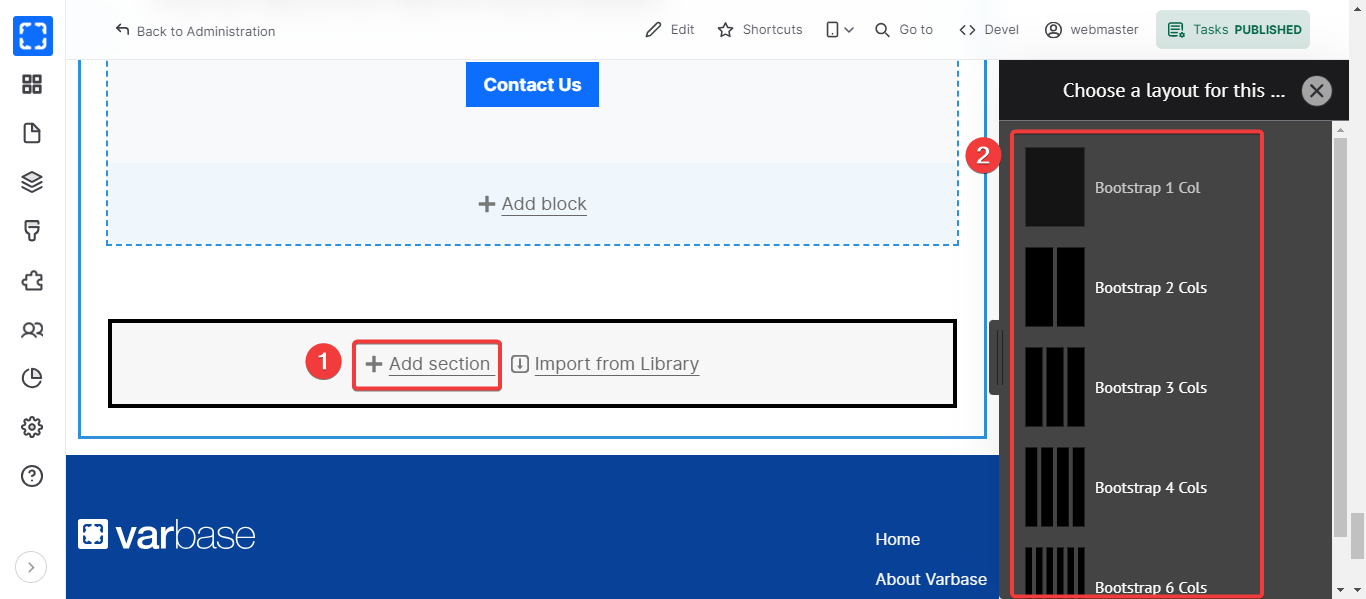Expand the sidebar with the arrow button

click(31, 568)
